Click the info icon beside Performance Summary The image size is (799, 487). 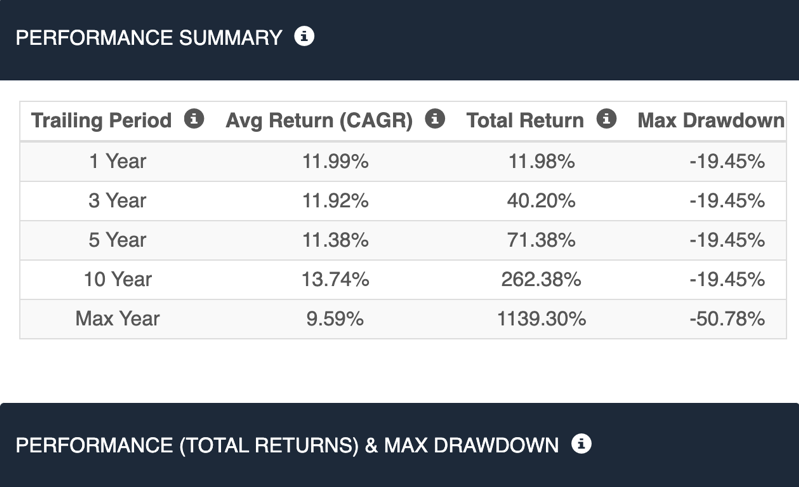click(305, 37)
